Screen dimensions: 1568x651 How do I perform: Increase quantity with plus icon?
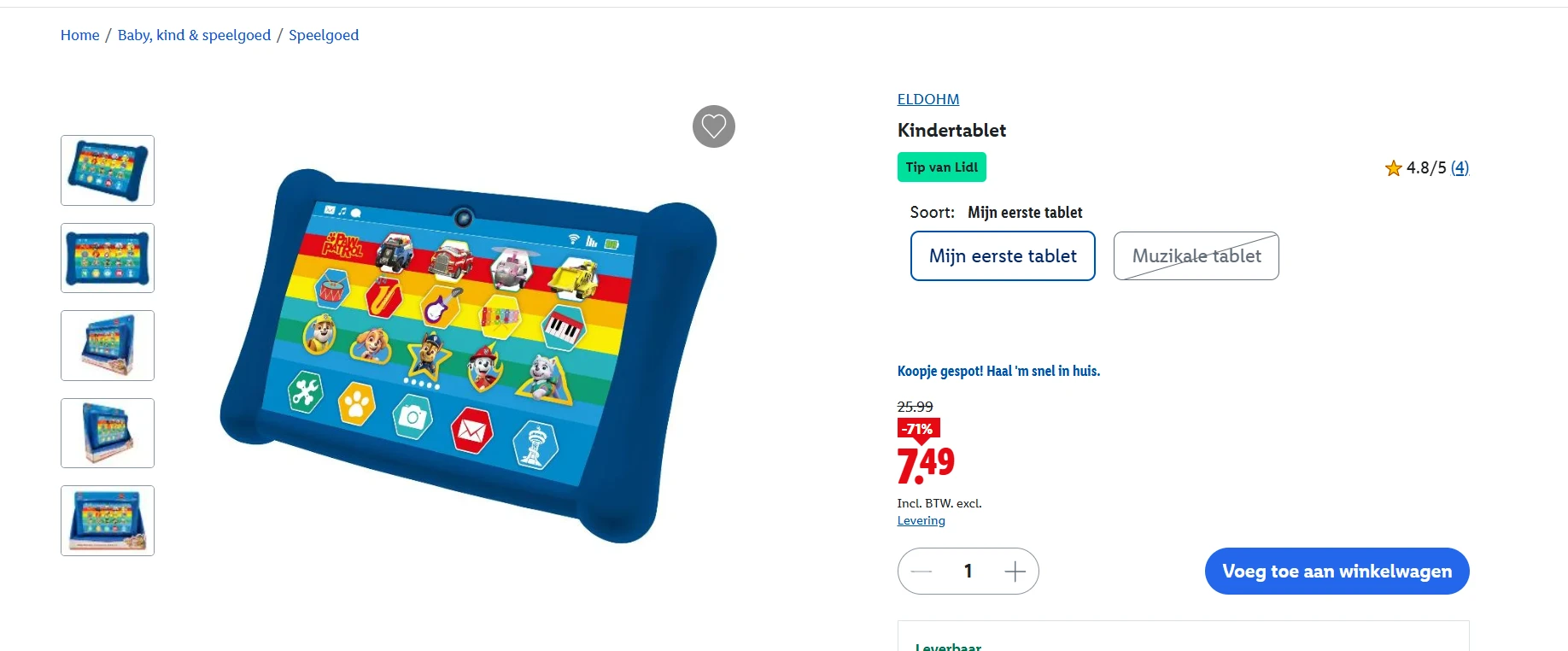pos(1015,571)
